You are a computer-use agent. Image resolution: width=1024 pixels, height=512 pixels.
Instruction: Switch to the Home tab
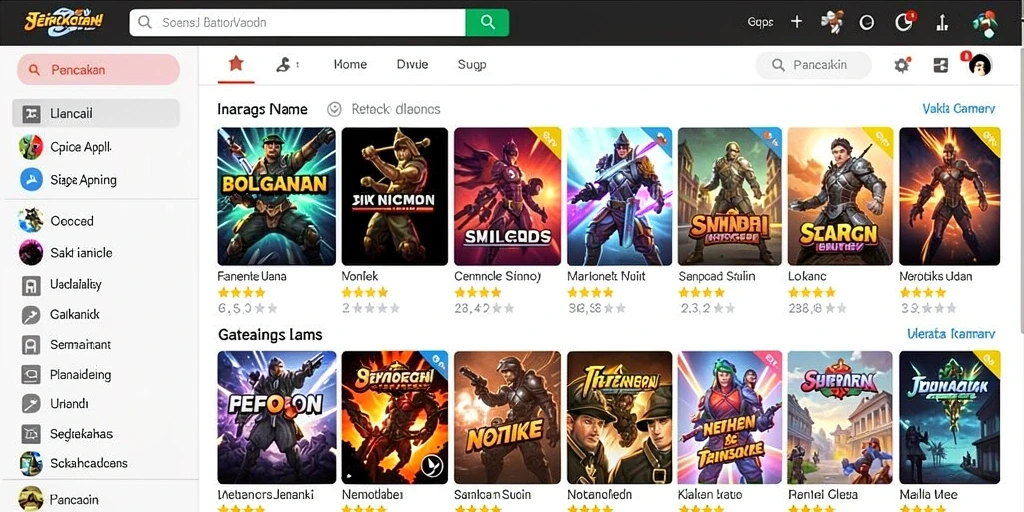click(x=350, y=64)
